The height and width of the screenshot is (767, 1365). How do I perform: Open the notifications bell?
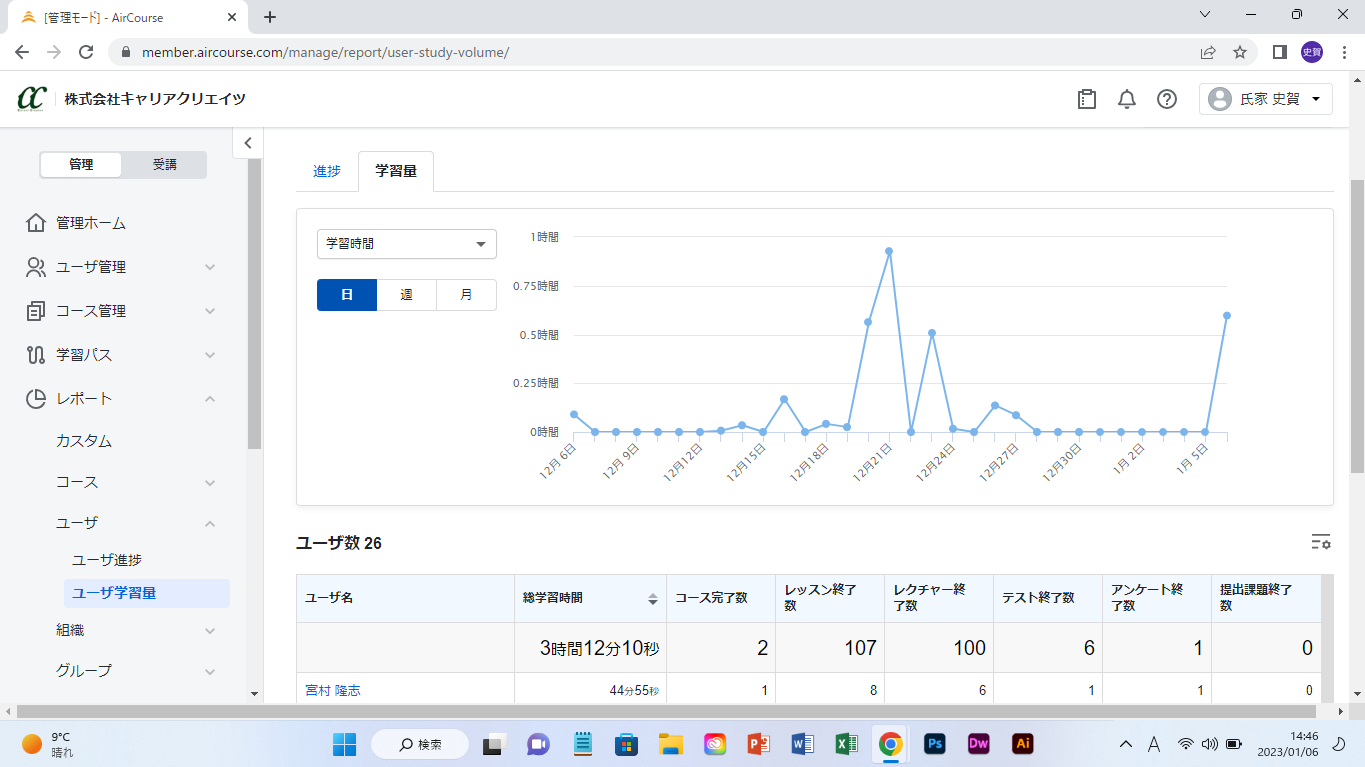click(x=1127, y=99)
